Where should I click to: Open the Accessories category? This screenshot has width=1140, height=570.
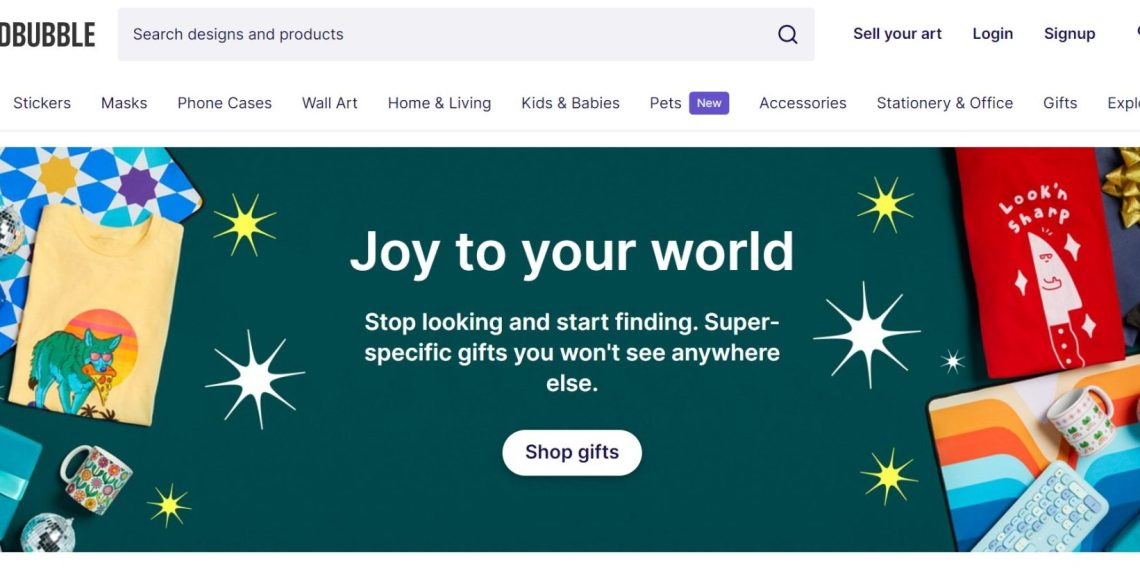click(802, 103)
